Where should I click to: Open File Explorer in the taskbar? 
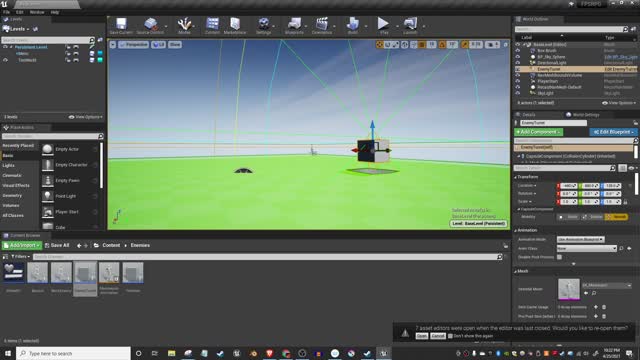171,353
